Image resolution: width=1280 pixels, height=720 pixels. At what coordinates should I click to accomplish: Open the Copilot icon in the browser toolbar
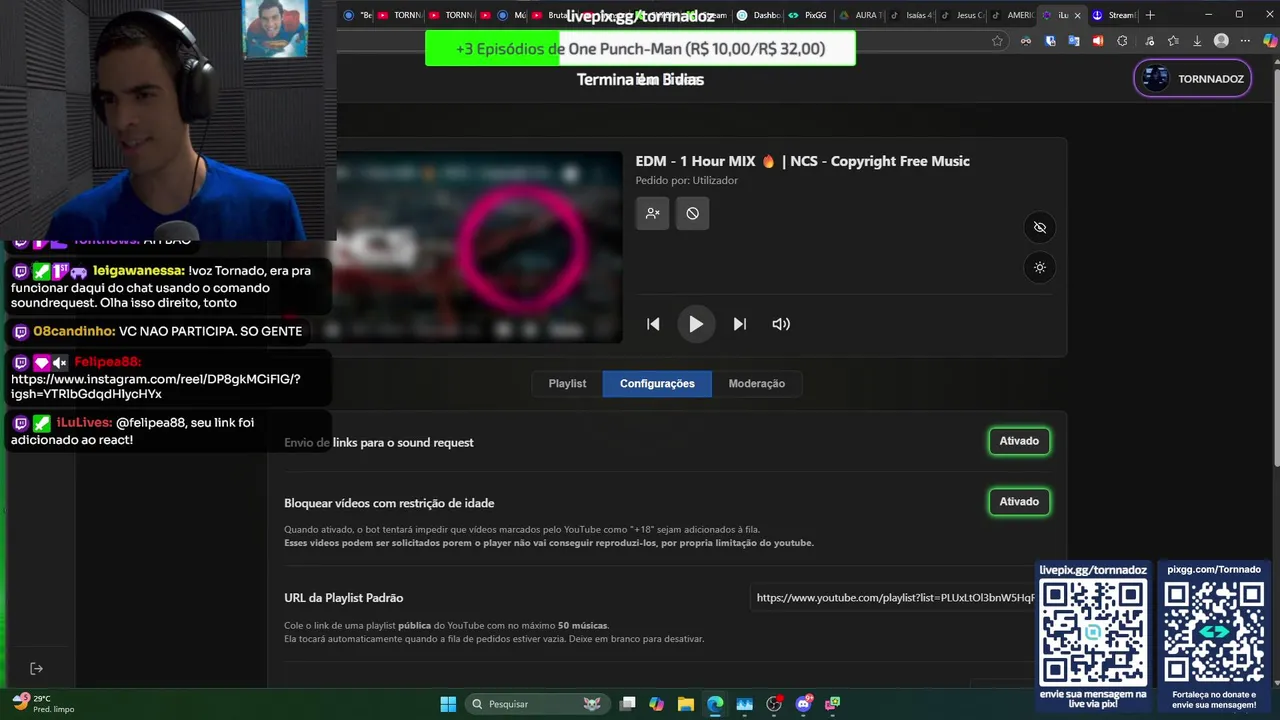1269,41
